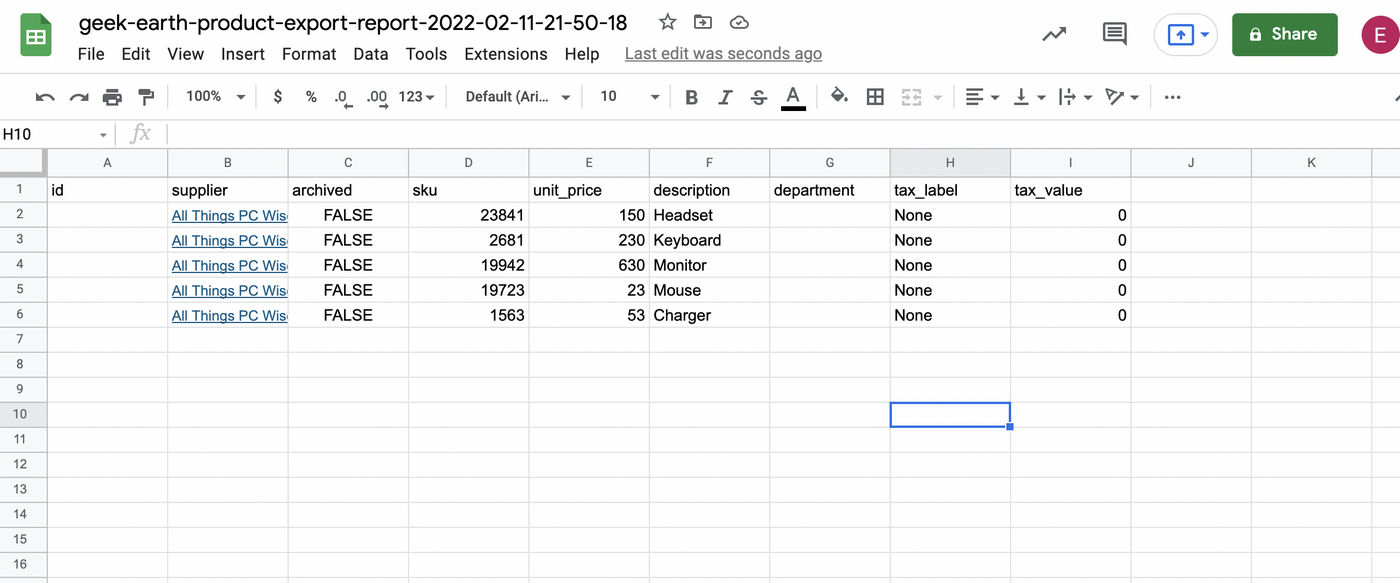
Task: Toggle italic formatting
Action: click(x=725, y=97)
